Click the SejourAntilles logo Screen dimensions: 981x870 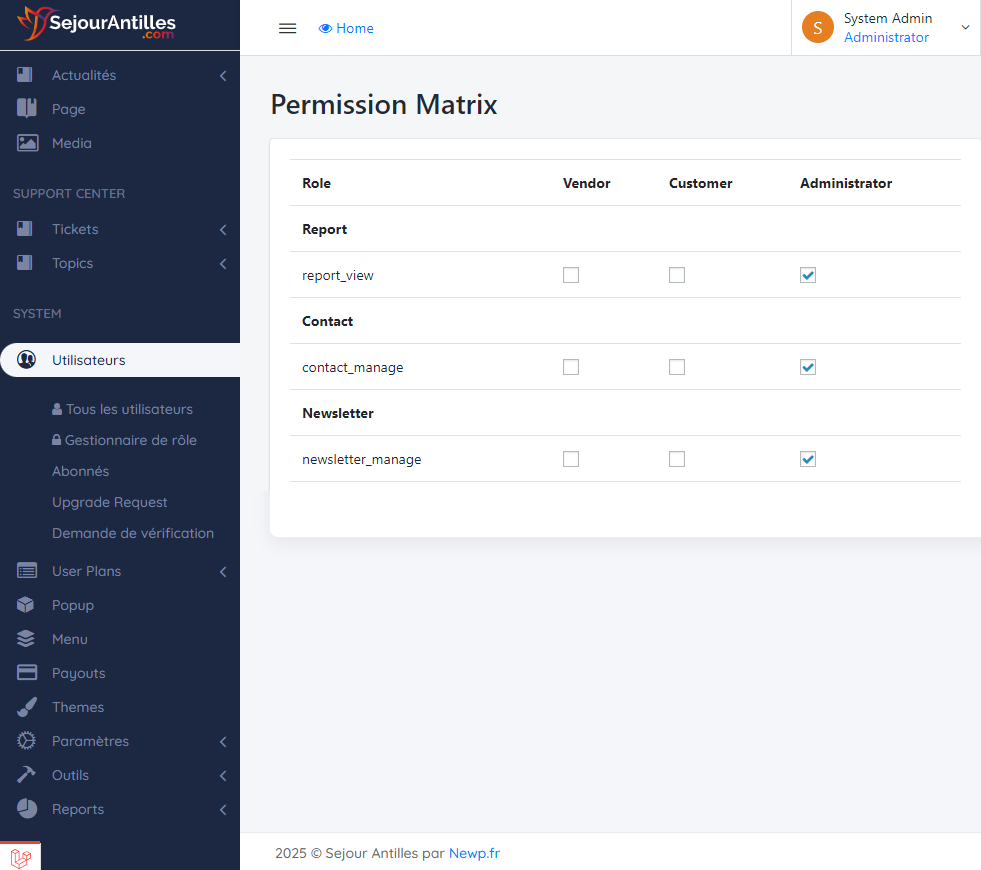(97, 24)
